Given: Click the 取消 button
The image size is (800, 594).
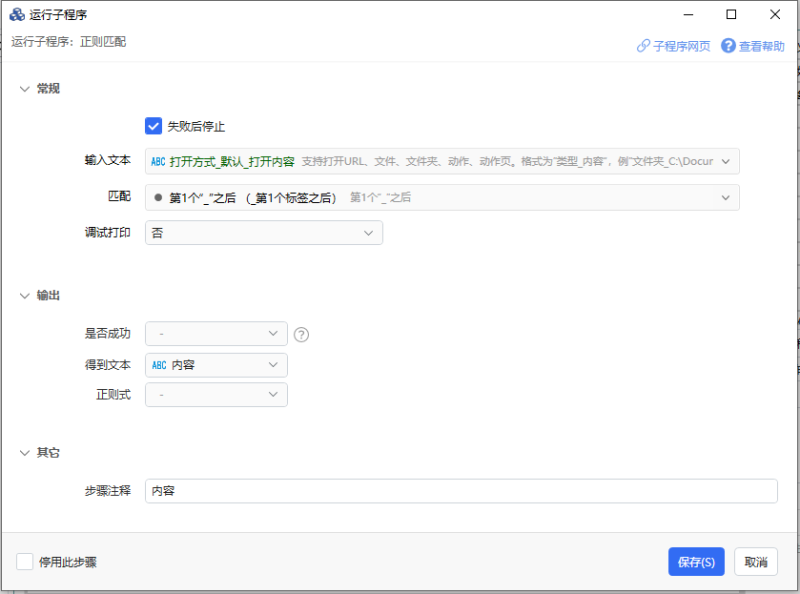Looking at the screenshot, I should (x=756, y=562).
